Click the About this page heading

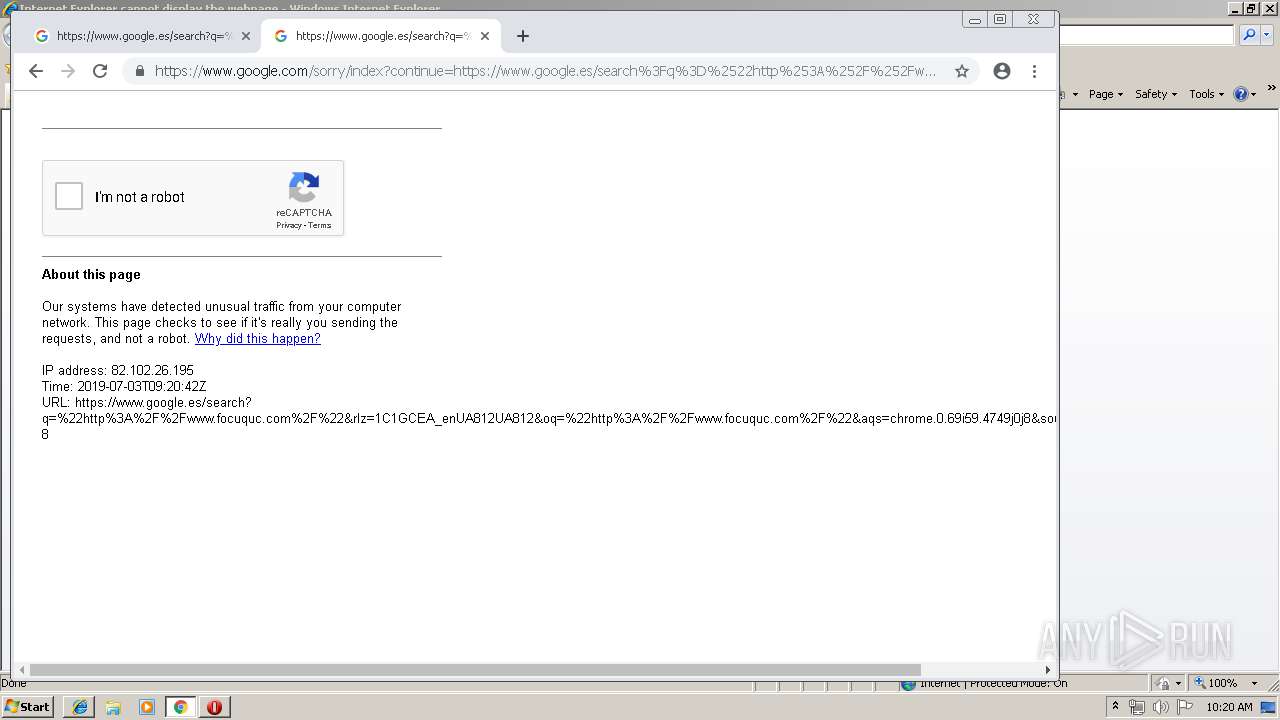[91, 274]
